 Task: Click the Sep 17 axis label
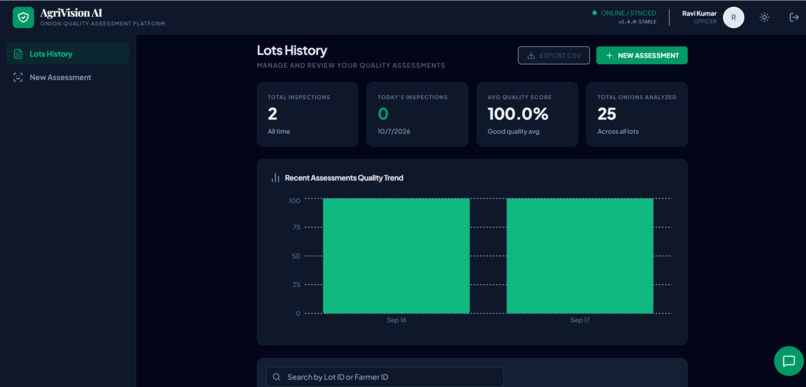tap(580, 320)
